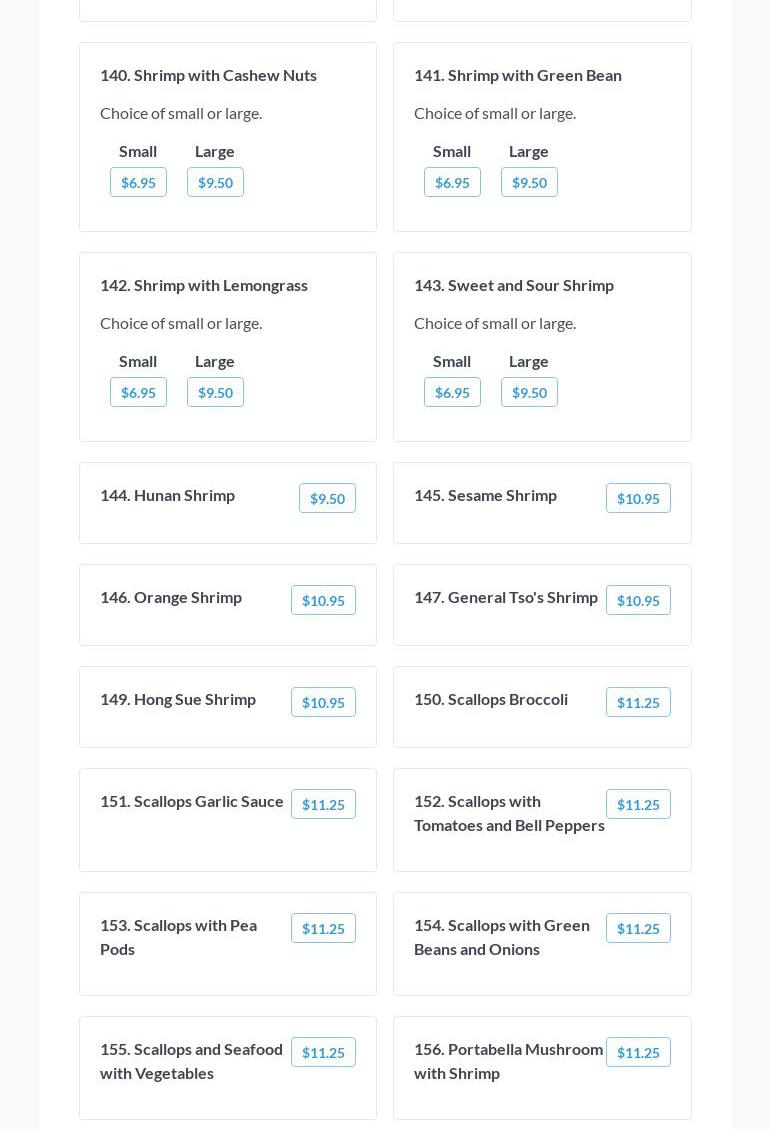This screenshot has height=1129, width=770.
Task: Select small Shrimp with Cashew Nuts $6.95
Action: pos(138,182)
